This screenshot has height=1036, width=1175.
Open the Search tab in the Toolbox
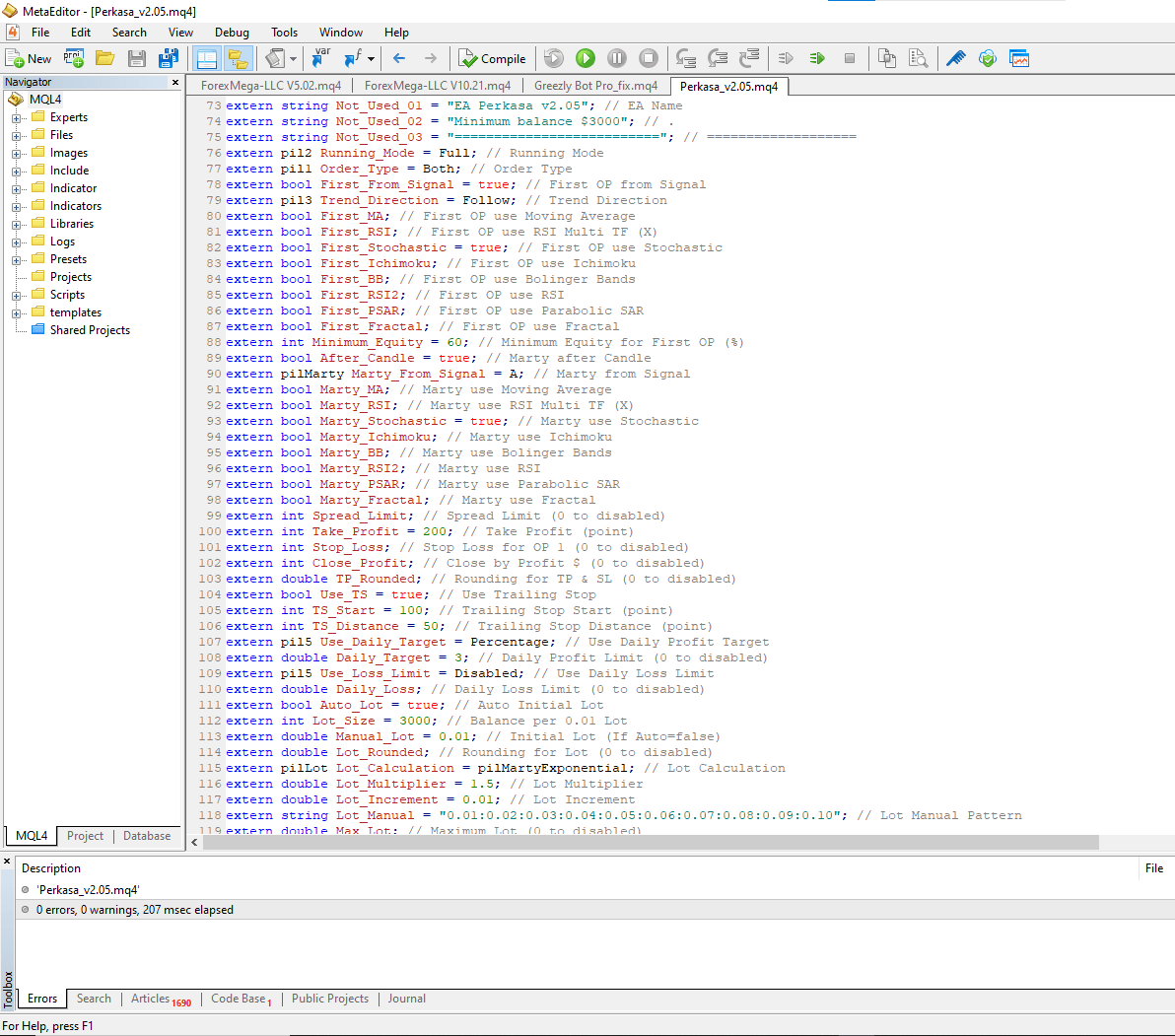pos(94,999)
